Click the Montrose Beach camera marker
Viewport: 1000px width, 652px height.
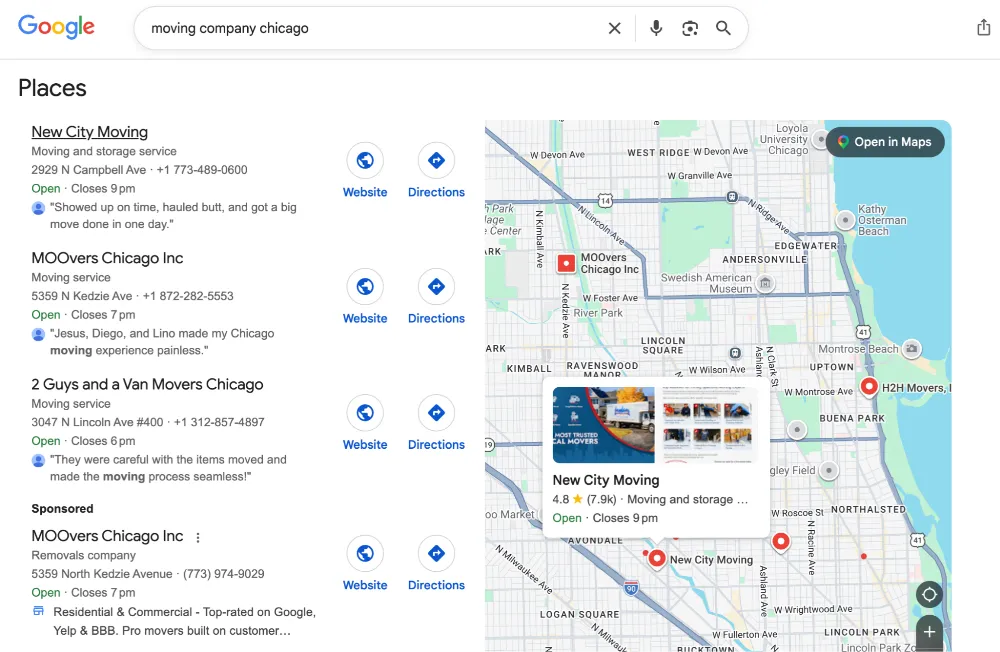(x=912, y=348)
